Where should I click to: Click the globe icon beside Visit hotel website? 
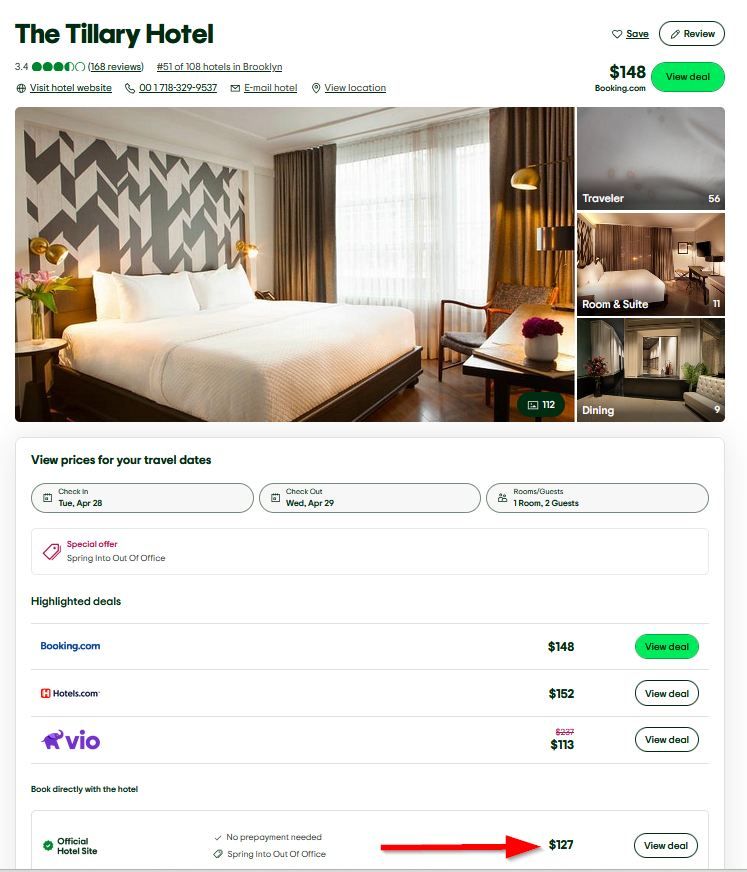click(x=21, y=88)
